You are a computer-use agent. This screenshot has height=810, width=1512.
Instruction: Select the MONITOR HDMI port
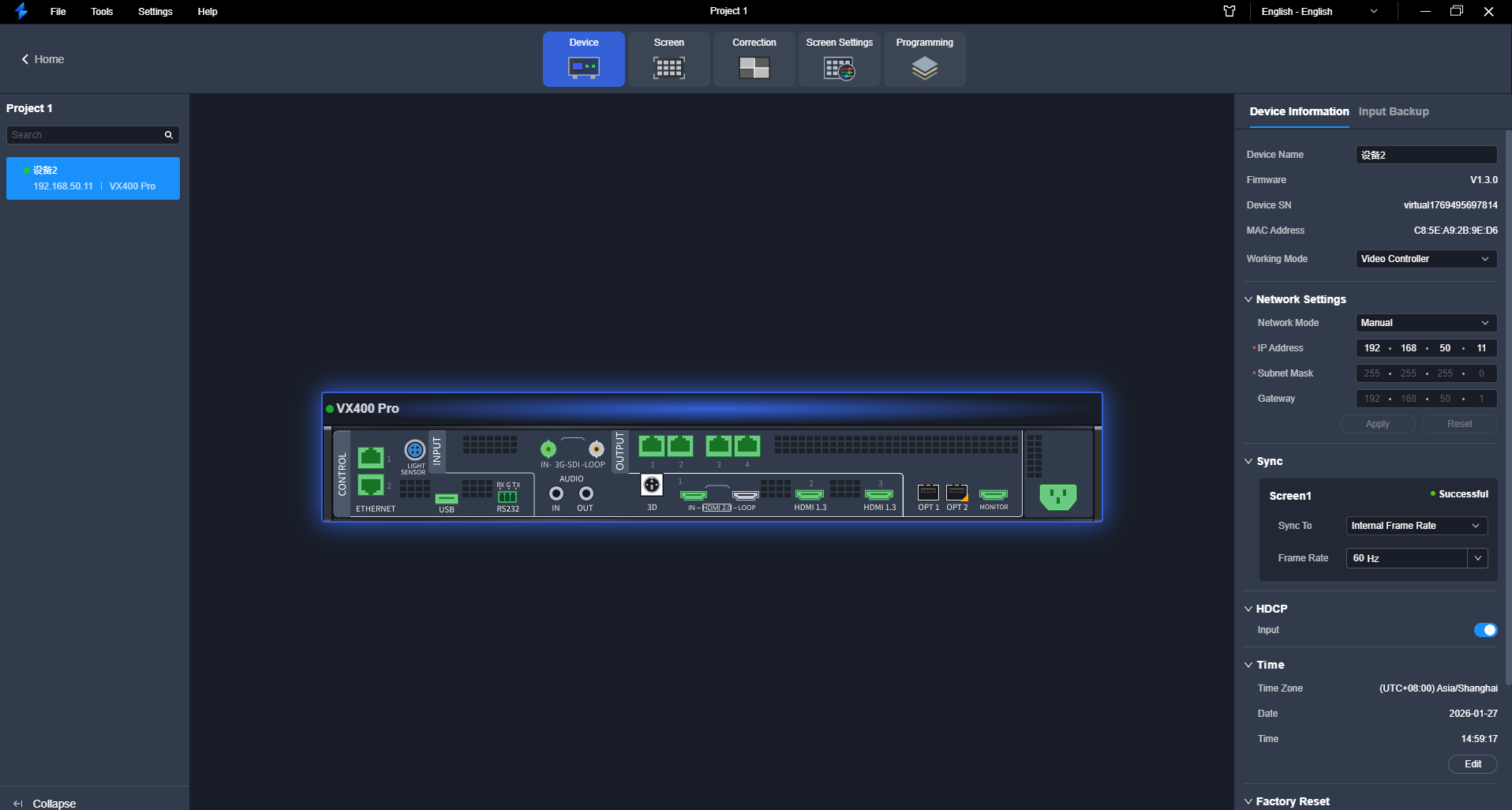(994, 495)
